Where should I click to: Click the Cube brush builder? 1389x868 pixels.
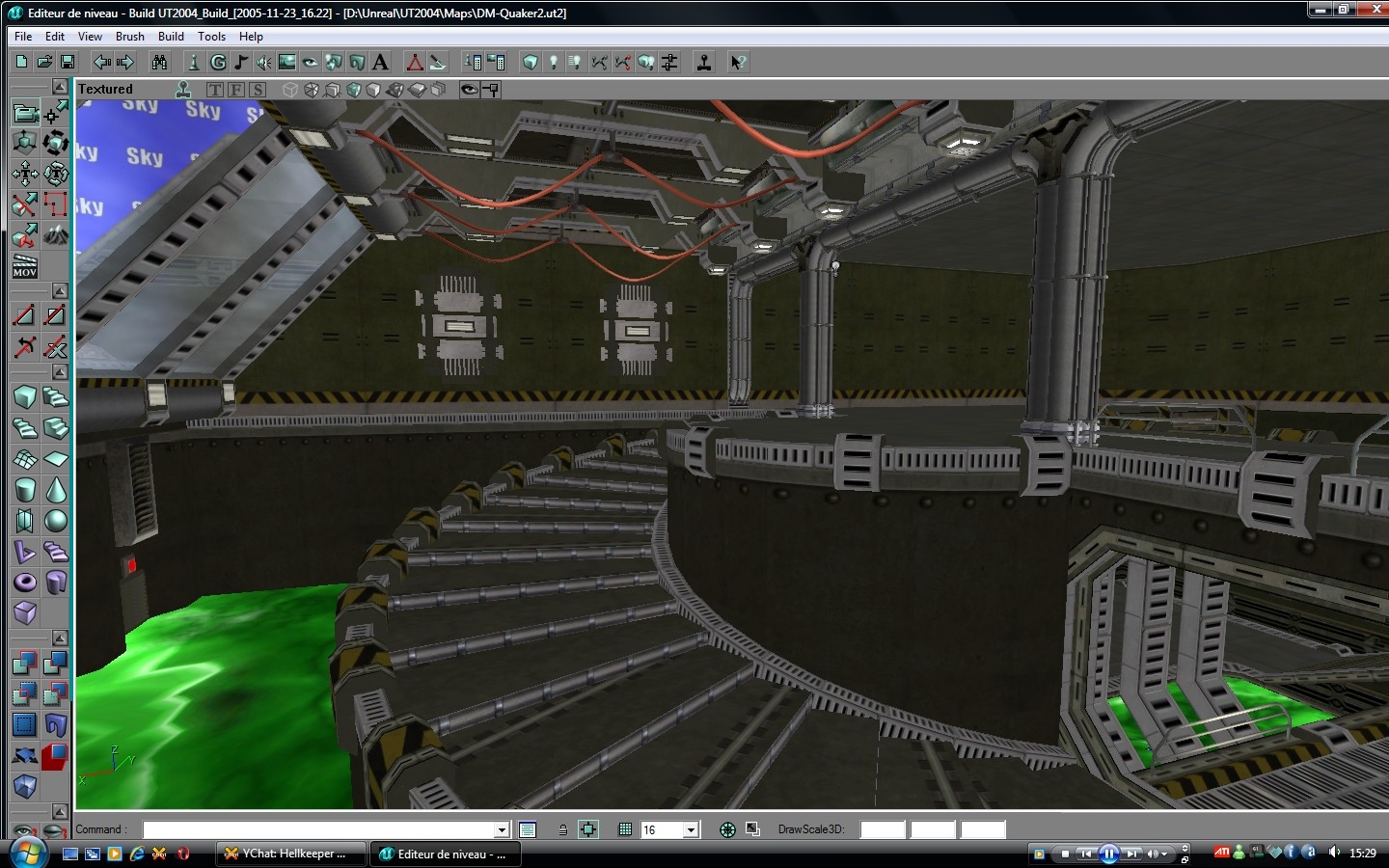25,396
